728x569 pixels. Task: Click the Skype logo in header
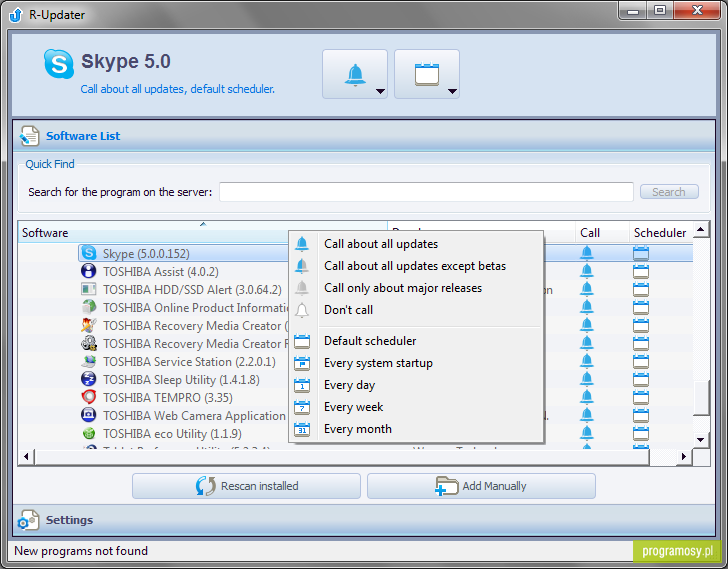[x=58, y=64]
